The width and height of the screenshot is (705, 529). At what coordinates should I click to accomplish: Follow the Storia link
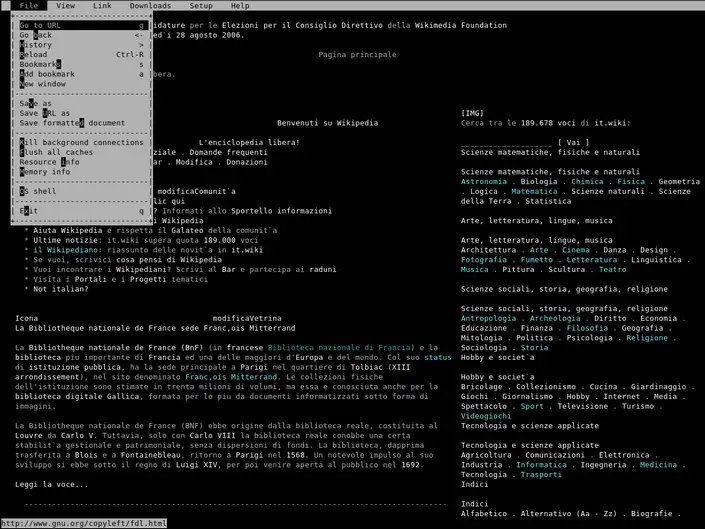[534, 348]
